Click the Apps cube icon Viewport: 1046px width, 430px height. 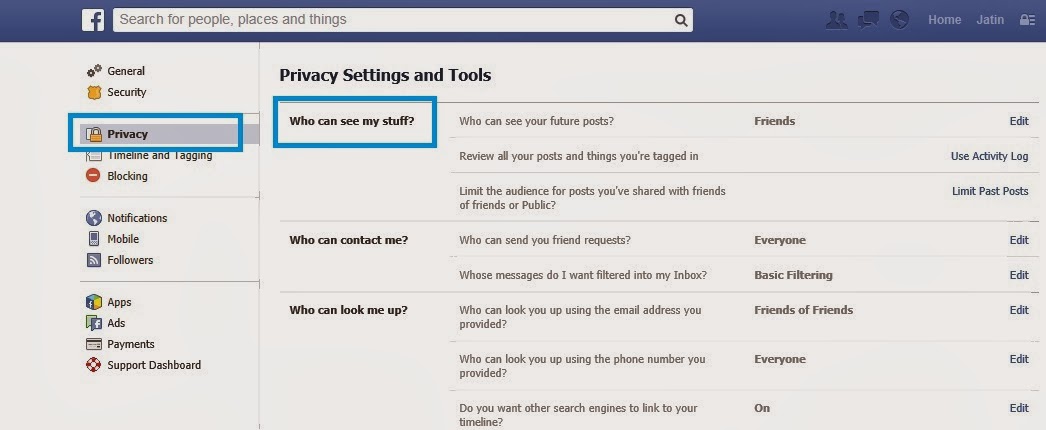[94, 302]
